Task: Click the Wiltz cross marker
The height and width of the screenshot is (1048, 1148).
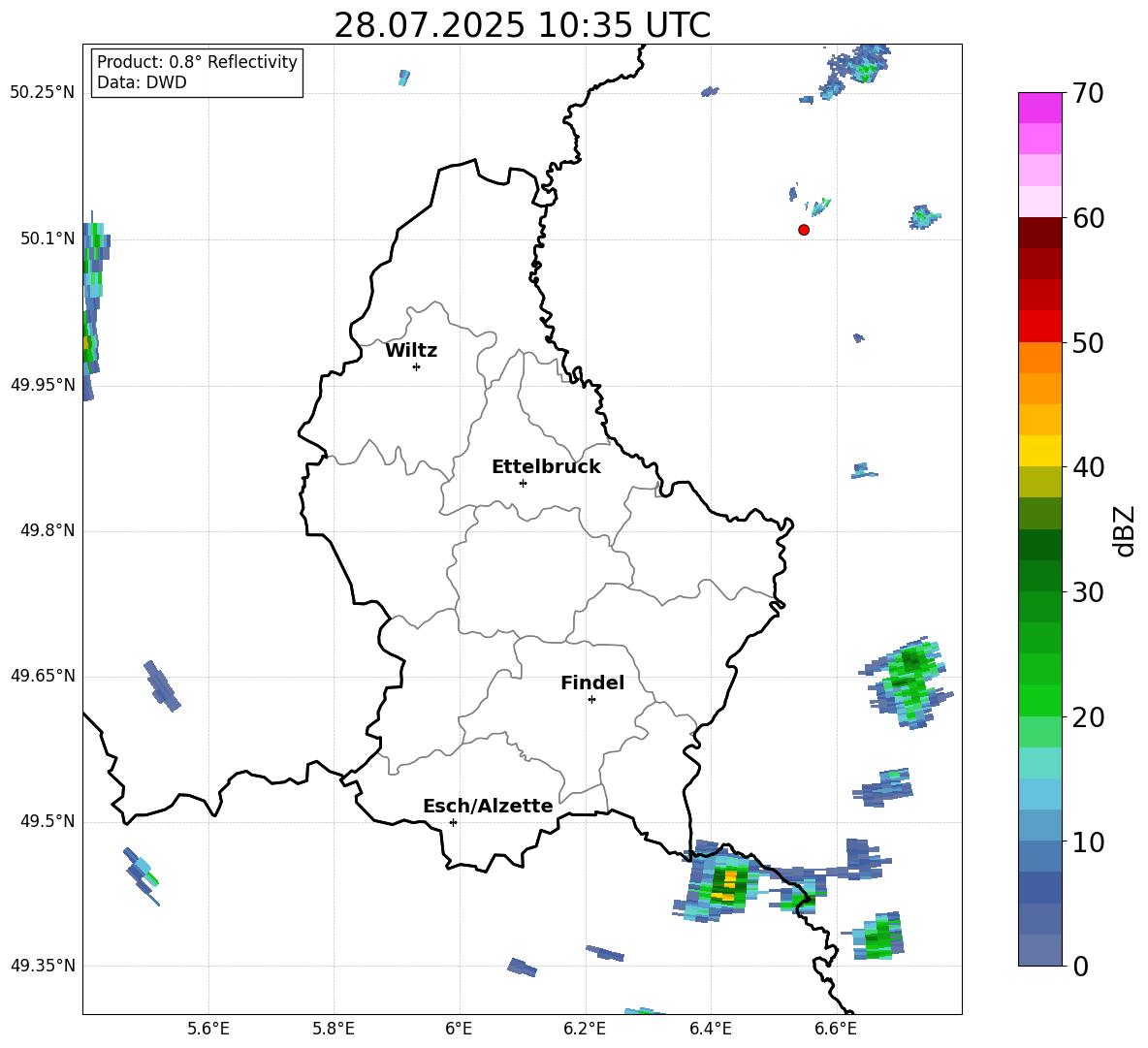Action: pos(417,366)
